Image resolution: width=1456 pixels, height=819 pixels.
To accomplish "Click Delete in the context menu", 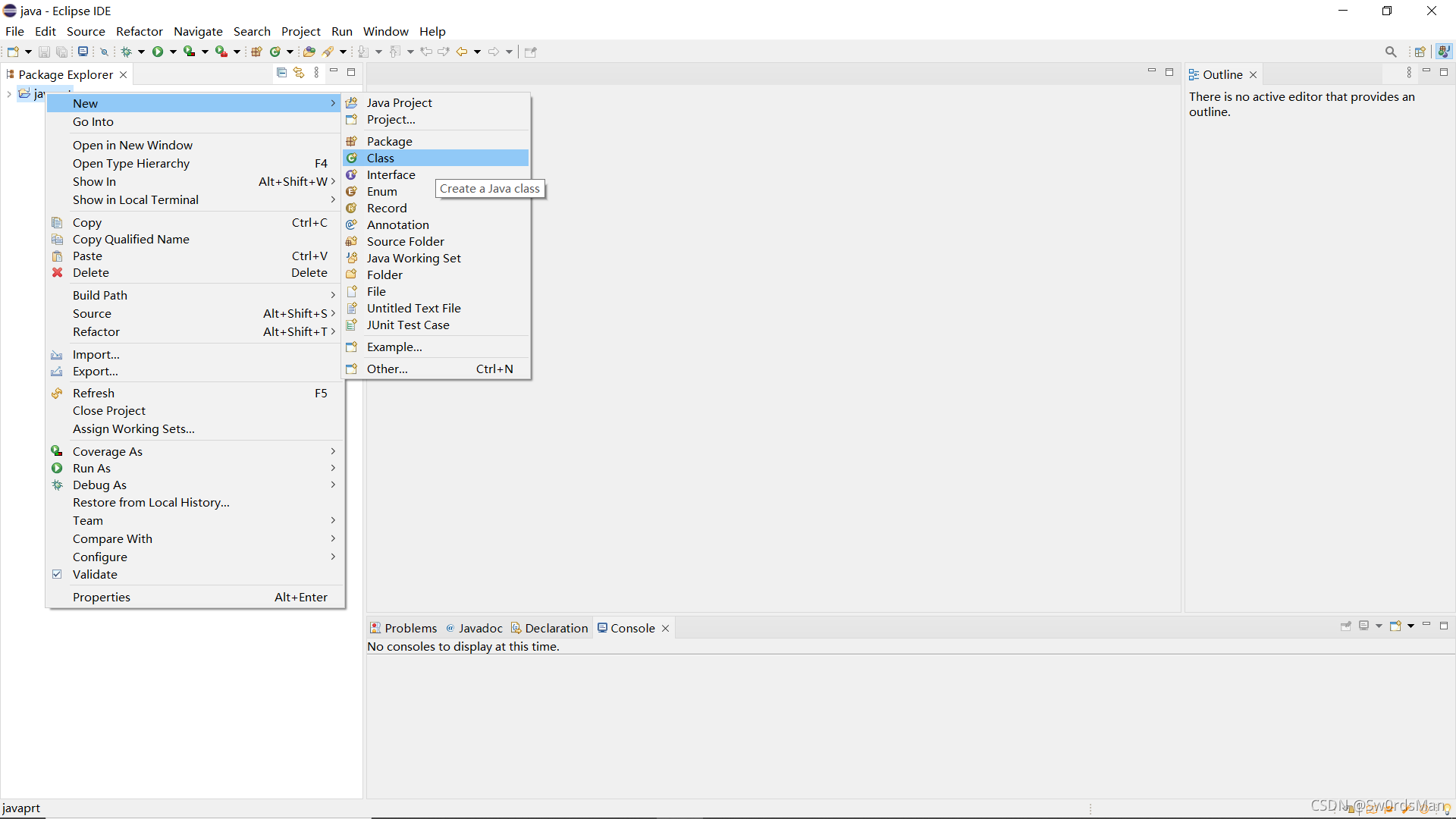I will coord(194,272).
